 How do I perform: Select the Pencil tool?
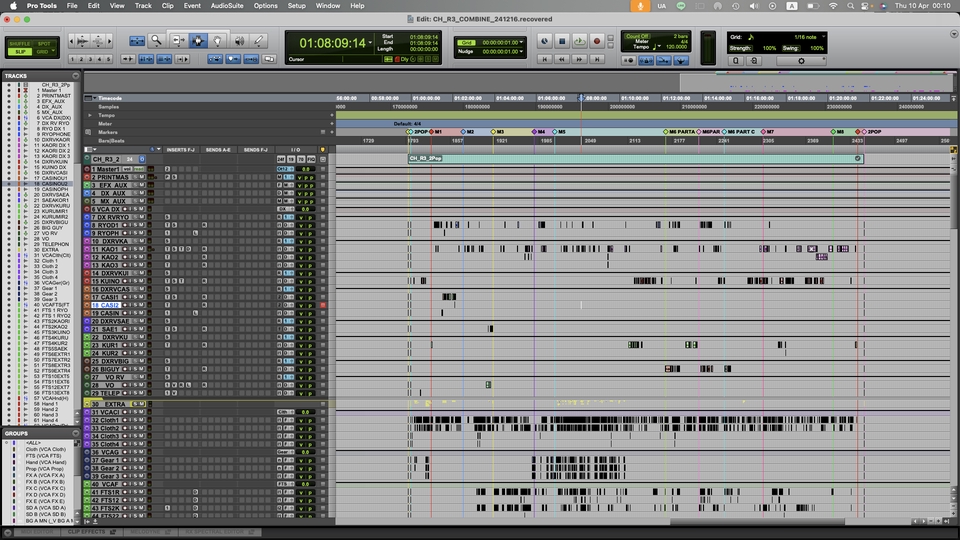click(259, 41)
